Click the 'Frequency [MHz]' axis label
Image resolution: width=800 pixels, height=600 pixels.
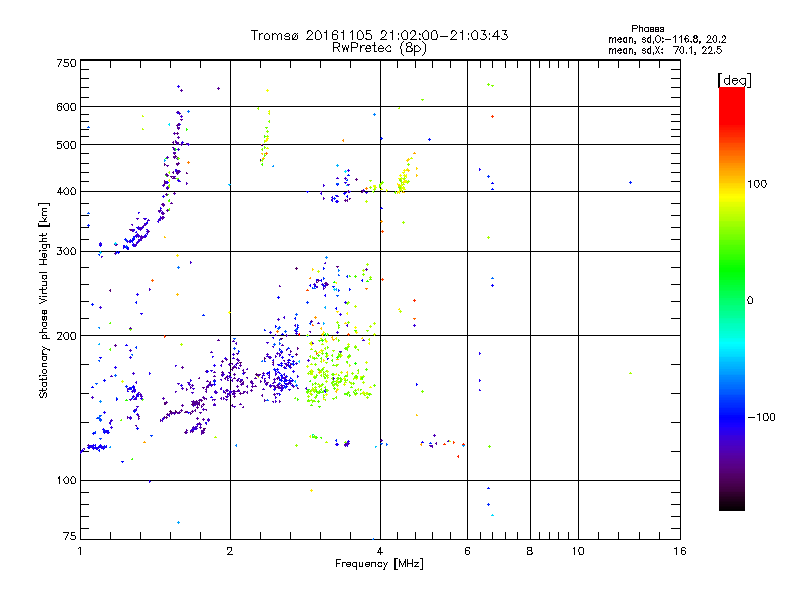(379, 564)
